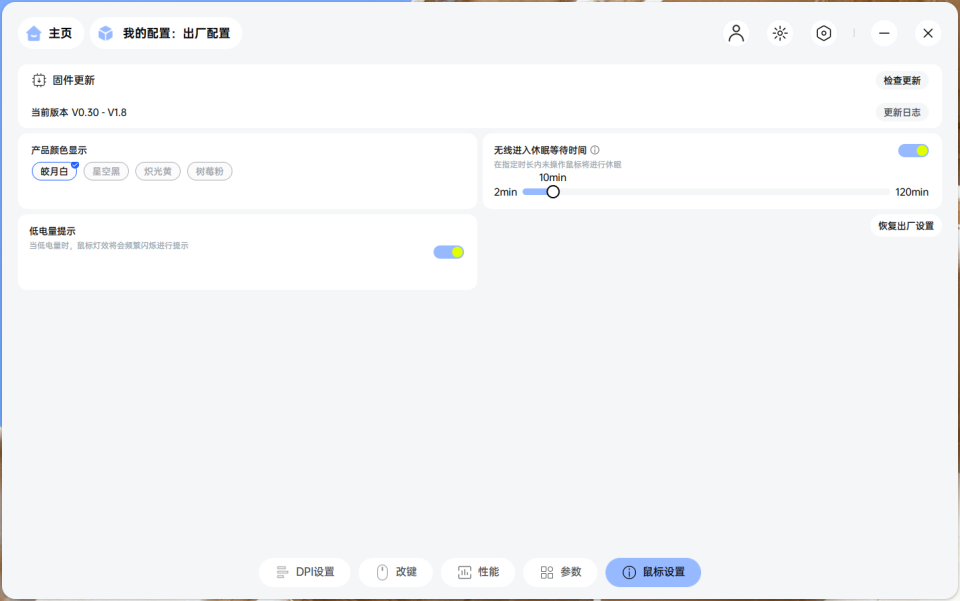Click the info icon beside 无线进入休眠等待时间

[x=593, y=148]
